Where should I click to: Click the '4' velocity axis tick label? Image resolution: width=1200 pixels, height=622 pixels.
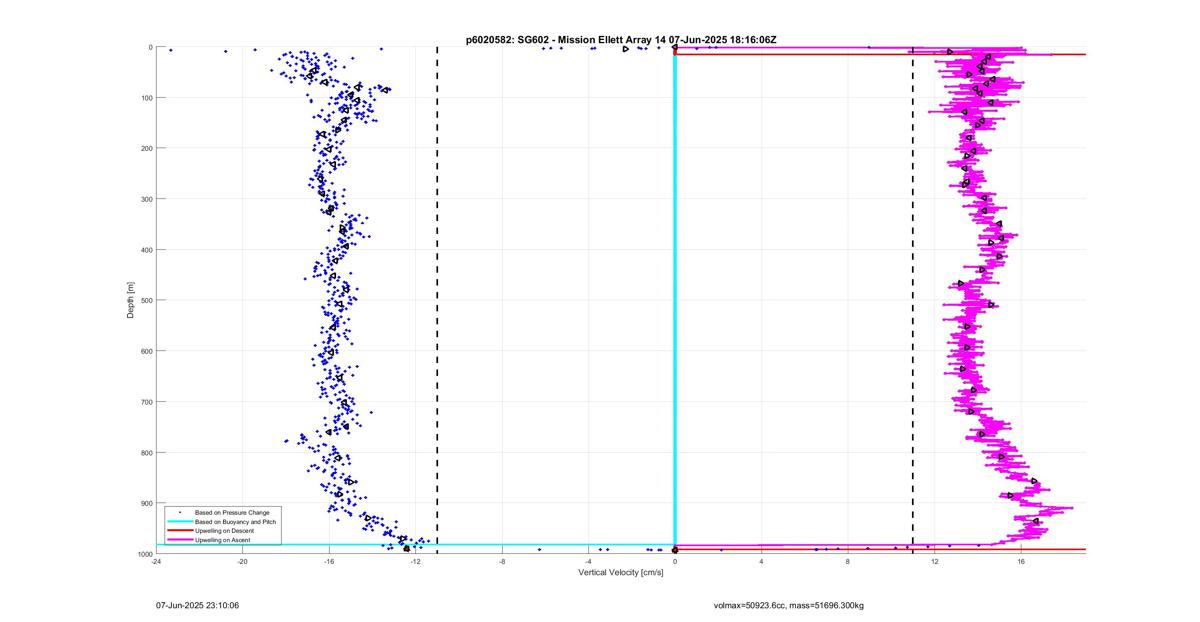point(762,562)
